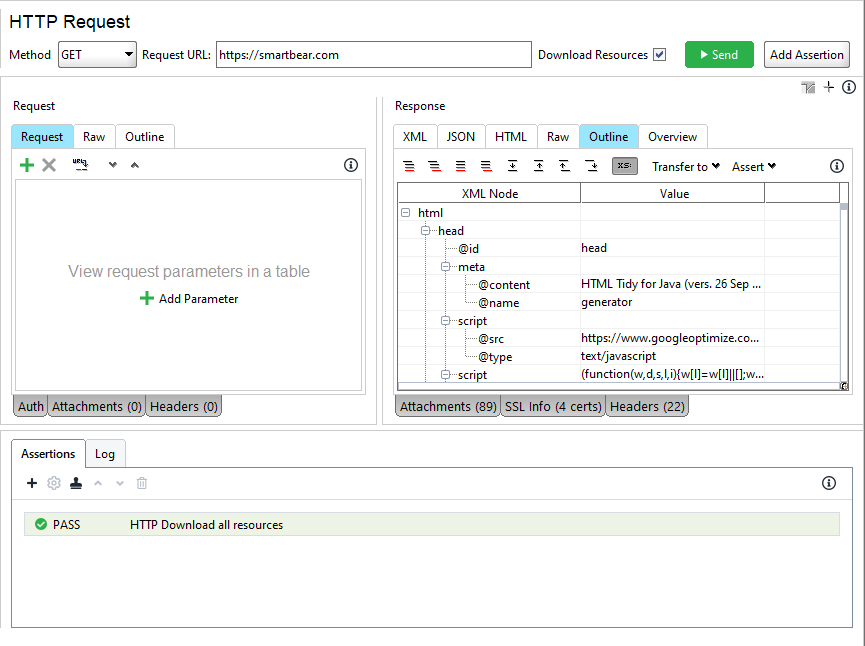Open info icon in Response outline toolbar
Image resolution: width=865 pixels, height=646 pixels.
[837, 166]
